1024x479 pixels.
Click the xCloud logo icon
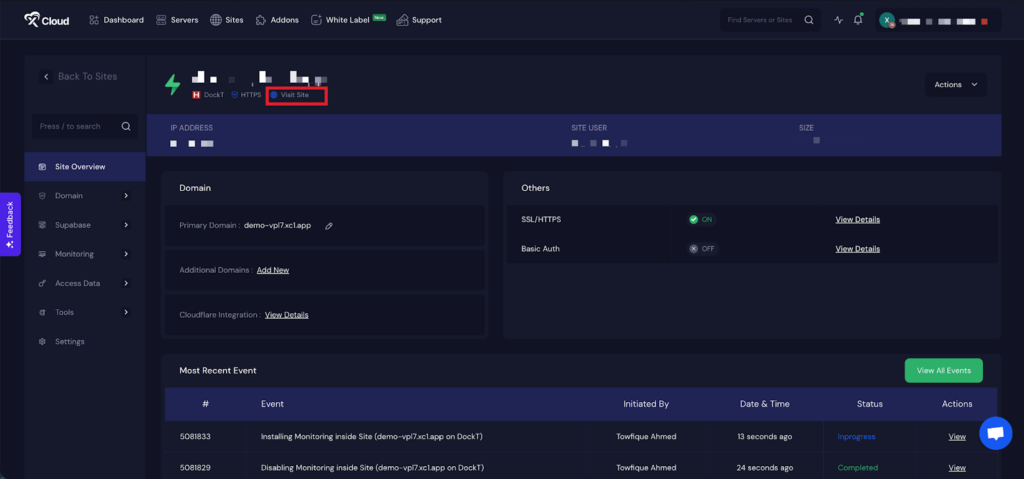(32, 19)
